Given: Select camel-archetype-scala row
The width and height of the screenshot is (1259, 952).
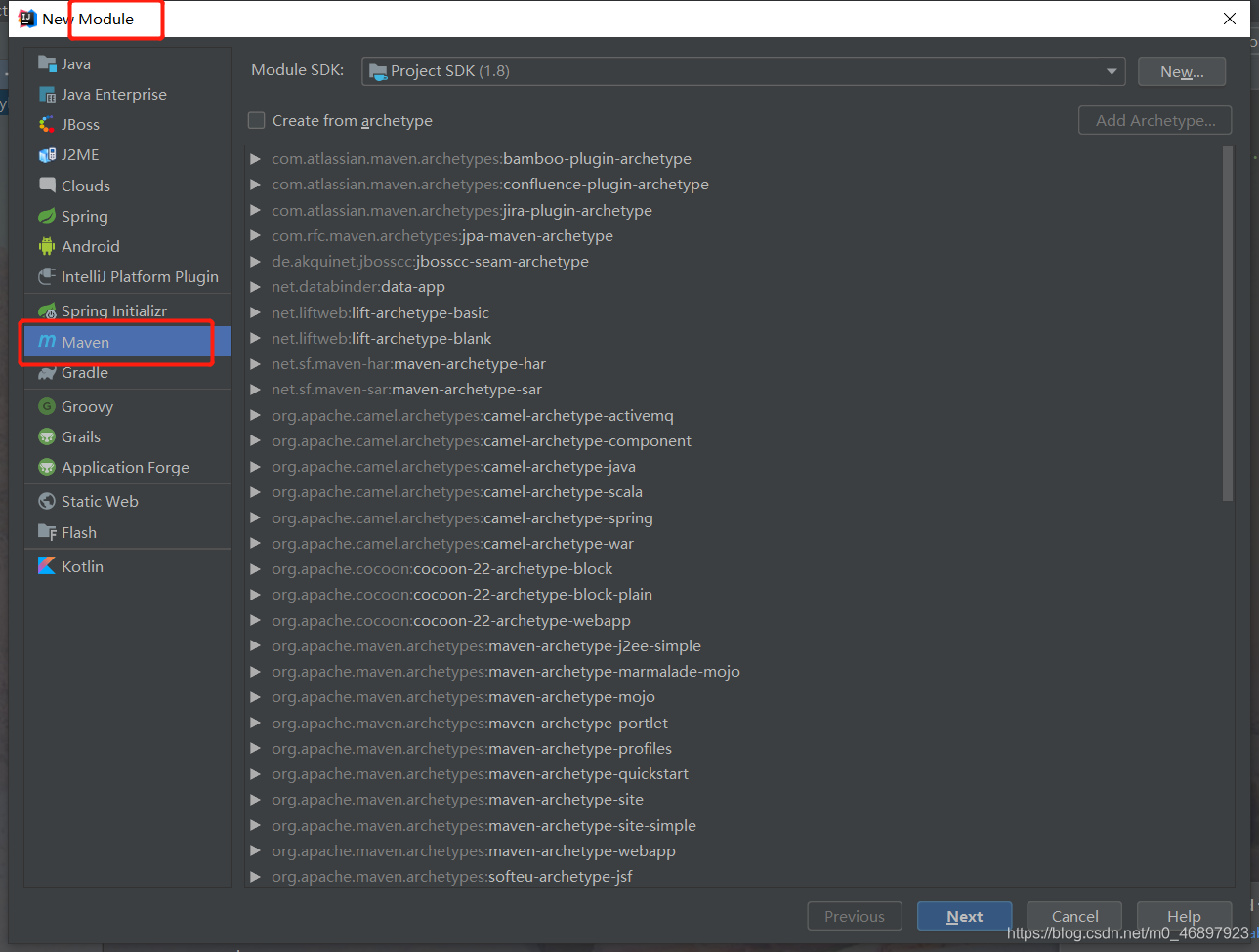Looking at the screenshot, I should 734,491.
